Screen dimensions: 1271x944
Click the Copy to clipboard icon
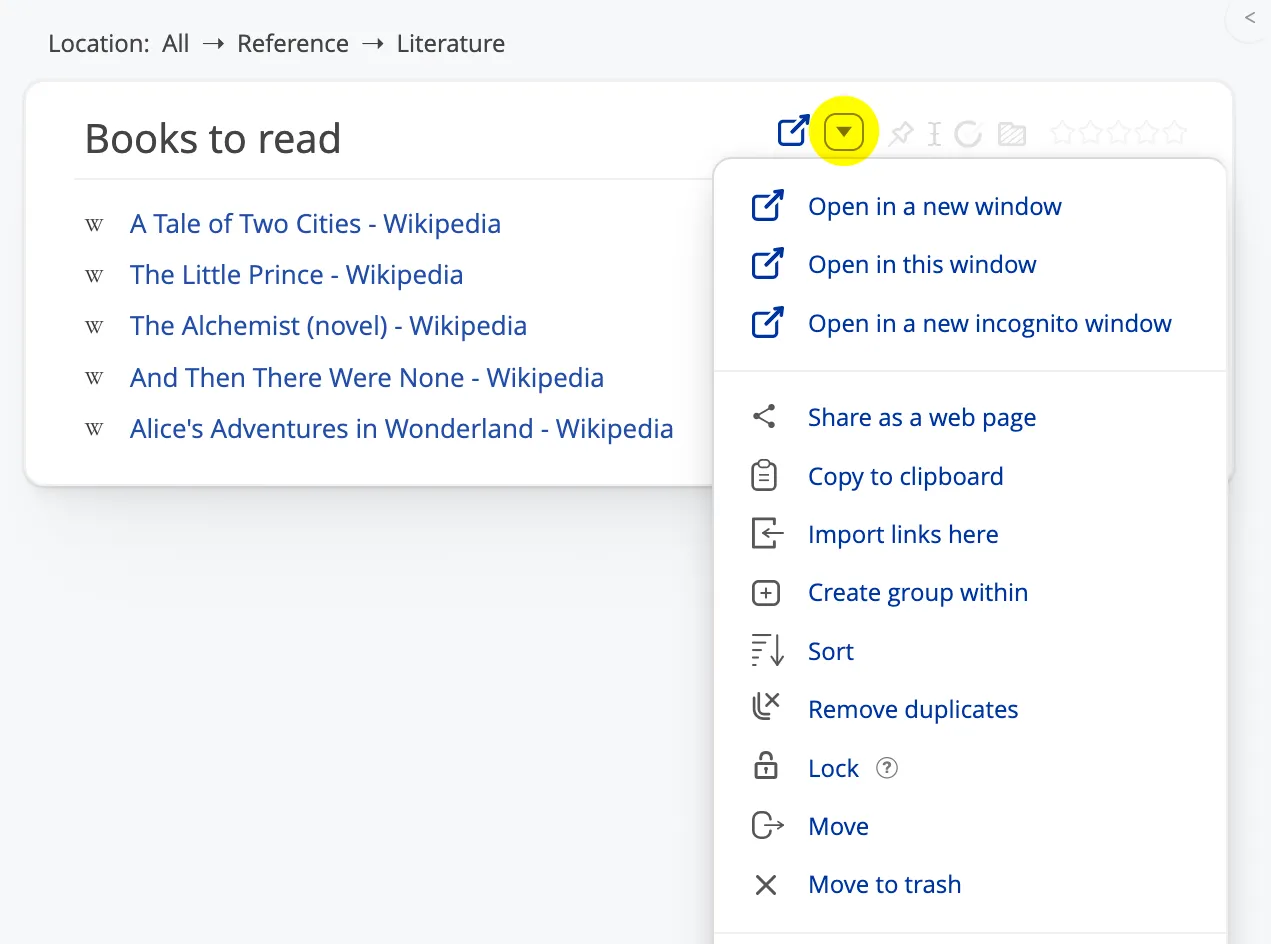[x=765, y=476]
